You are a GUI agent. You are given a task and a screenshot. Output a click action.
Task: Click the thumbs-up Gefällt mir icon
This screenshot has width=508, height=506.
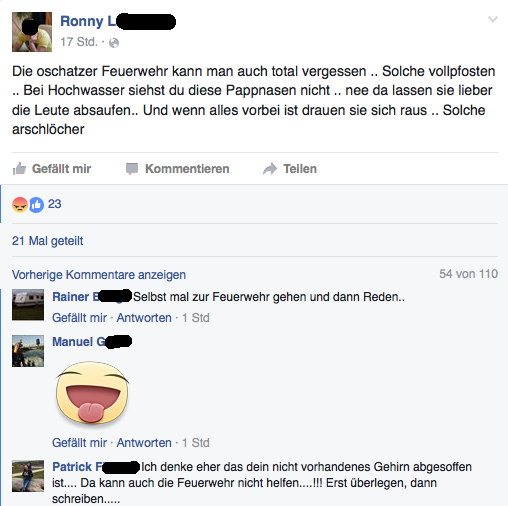coord(19,169)
